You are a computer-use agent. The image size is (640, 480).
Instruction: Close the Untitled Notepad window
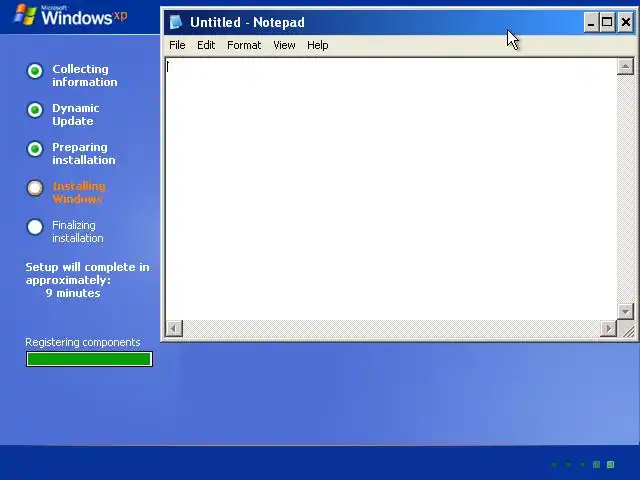pyautogui.click(x=625, y=22)
